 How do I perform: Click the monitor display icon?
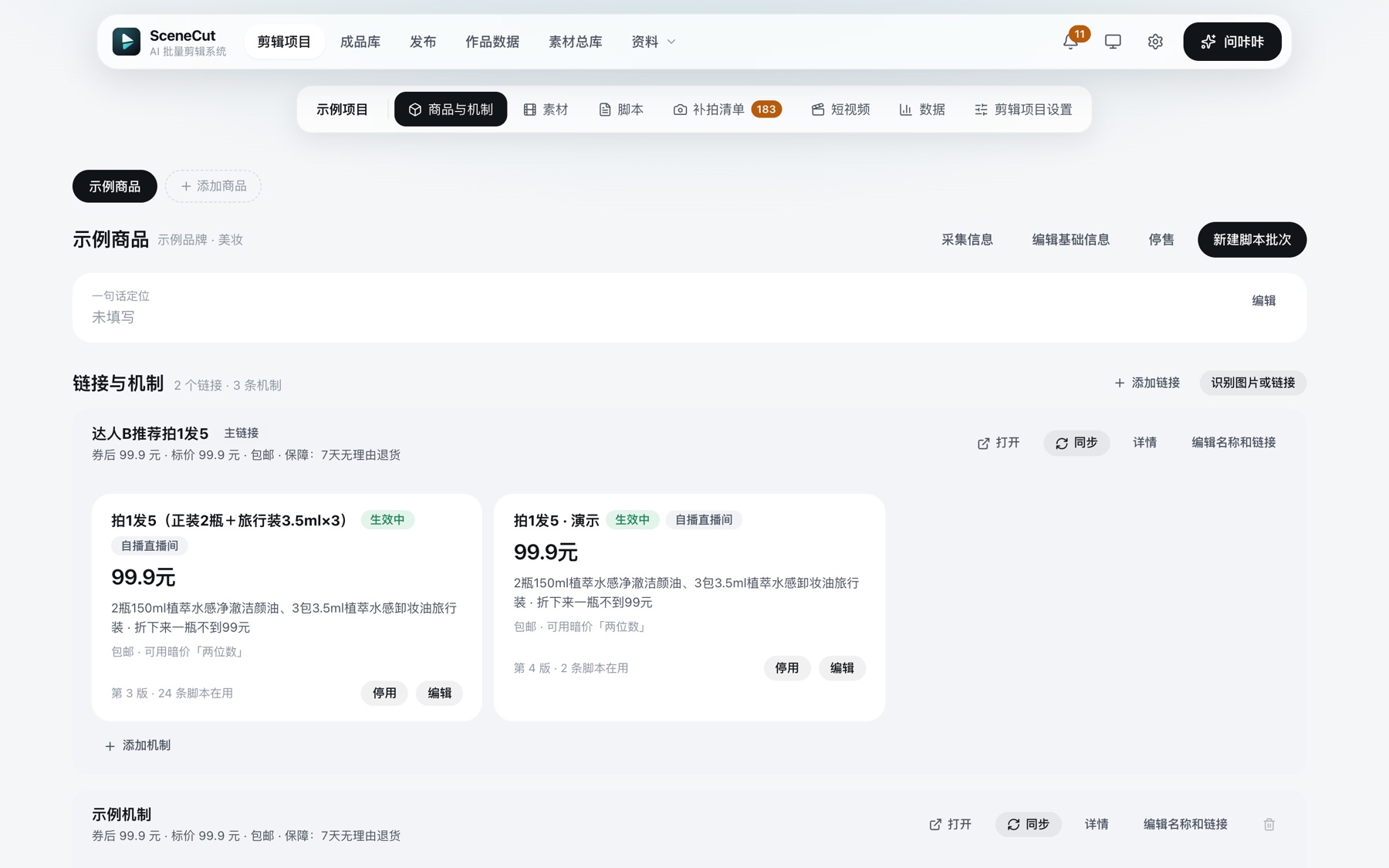click(x=1113, y=42)
